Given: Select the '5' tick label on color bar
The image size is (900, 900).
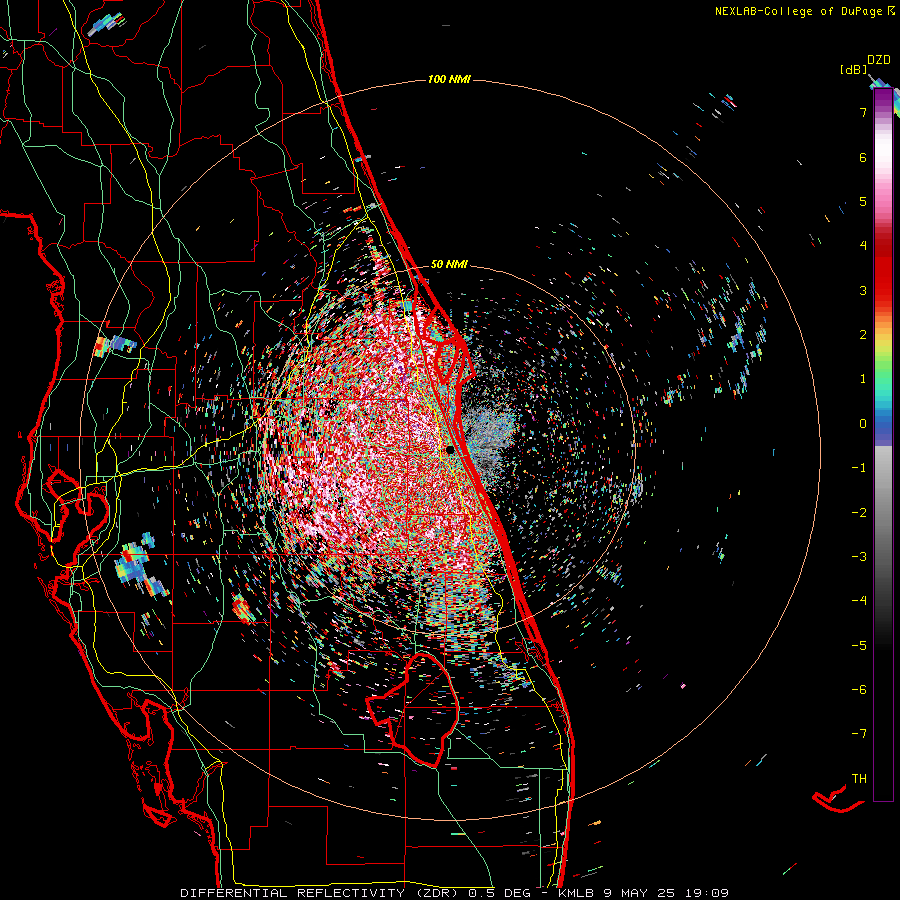Looking at the screenshot, I should pos(863,201).
